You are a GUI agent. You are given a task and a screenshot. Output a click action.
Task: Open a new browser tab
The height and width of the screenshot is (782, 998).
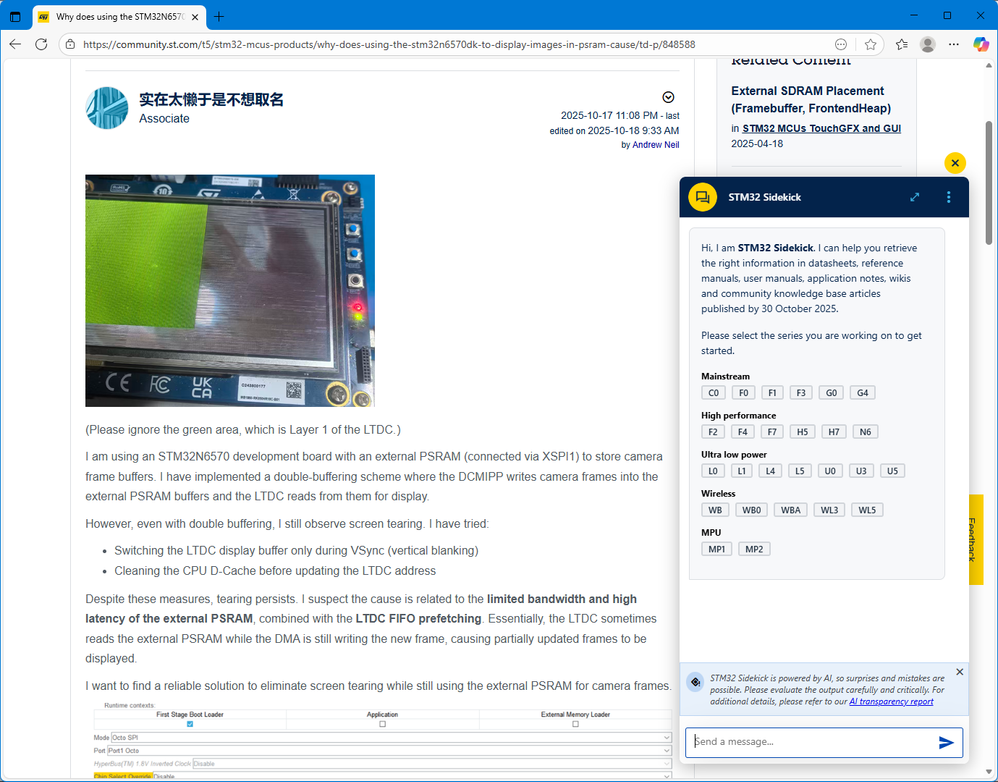point(219,17)
